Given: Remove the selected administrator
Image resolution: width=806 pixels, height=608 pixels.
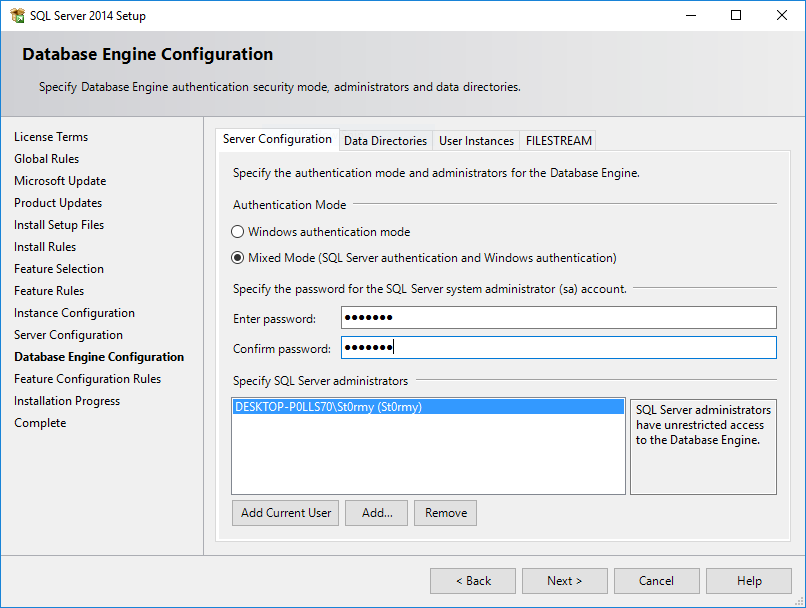Looking at the screenshot, I should 445,513.
